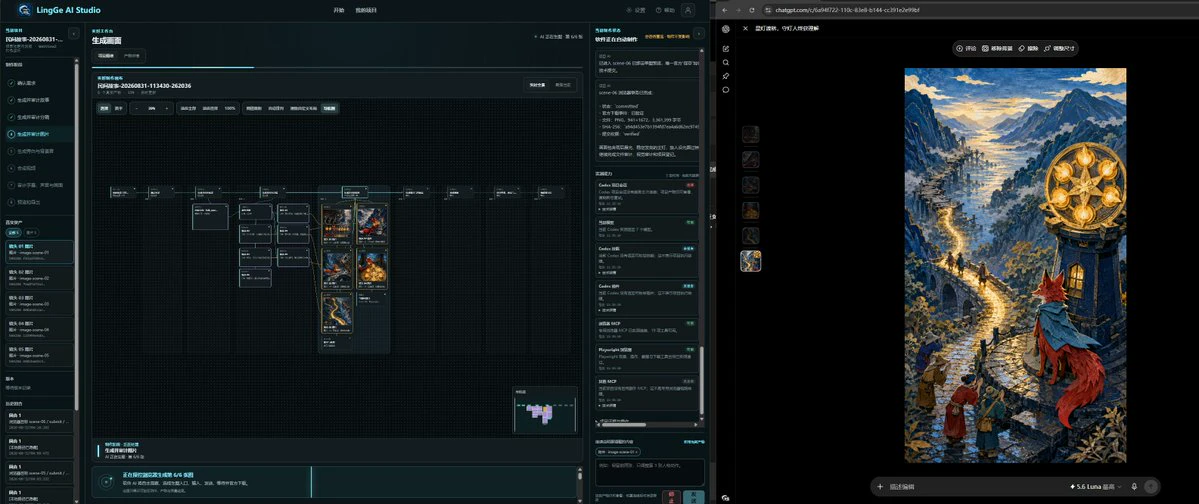Click the send arrow in ChatGPT prompt bar

1152,486
